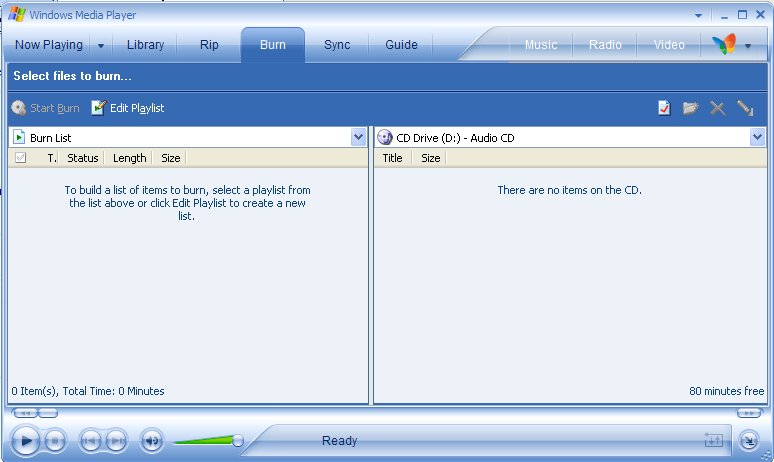
Task: Click the Start Burn label
Action: (55, 108)
